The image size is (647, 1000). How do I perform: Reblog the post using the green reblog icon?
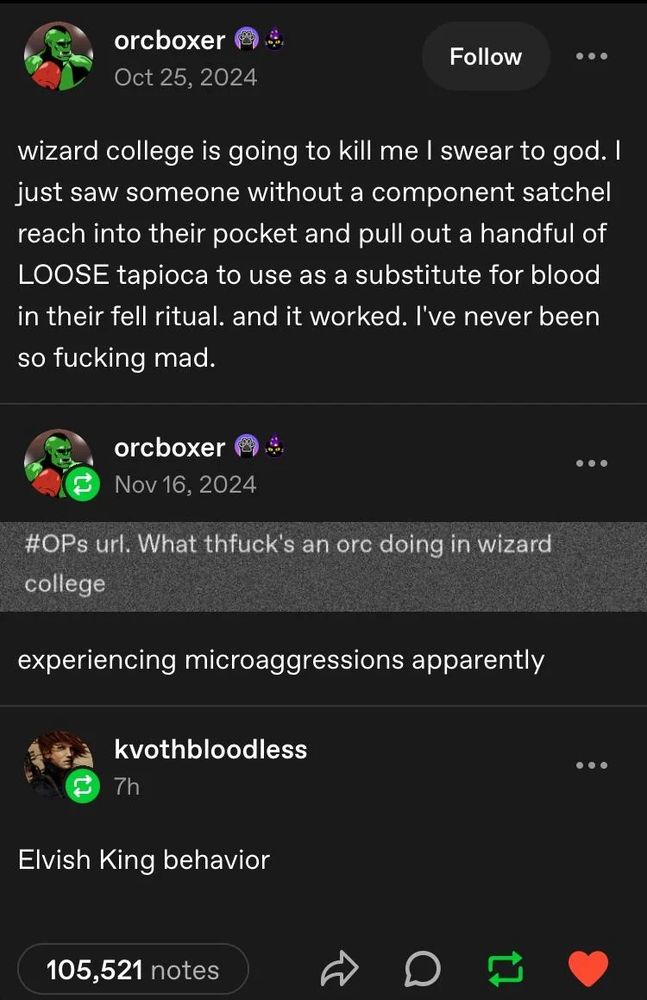click(506, 967)
